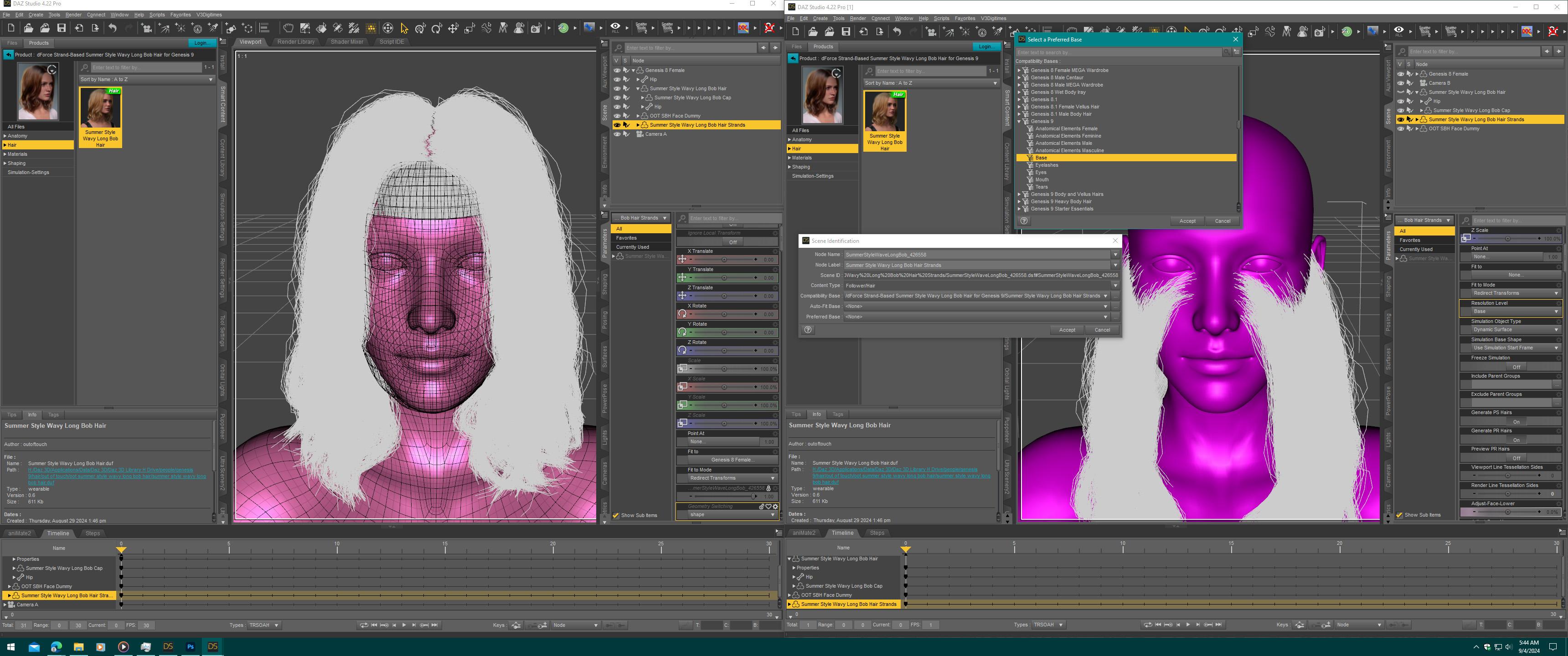Screen dimensions: 1568x656
Task: Click Undo arrow in left window toolbar
Action: click(x=113, y=28)
